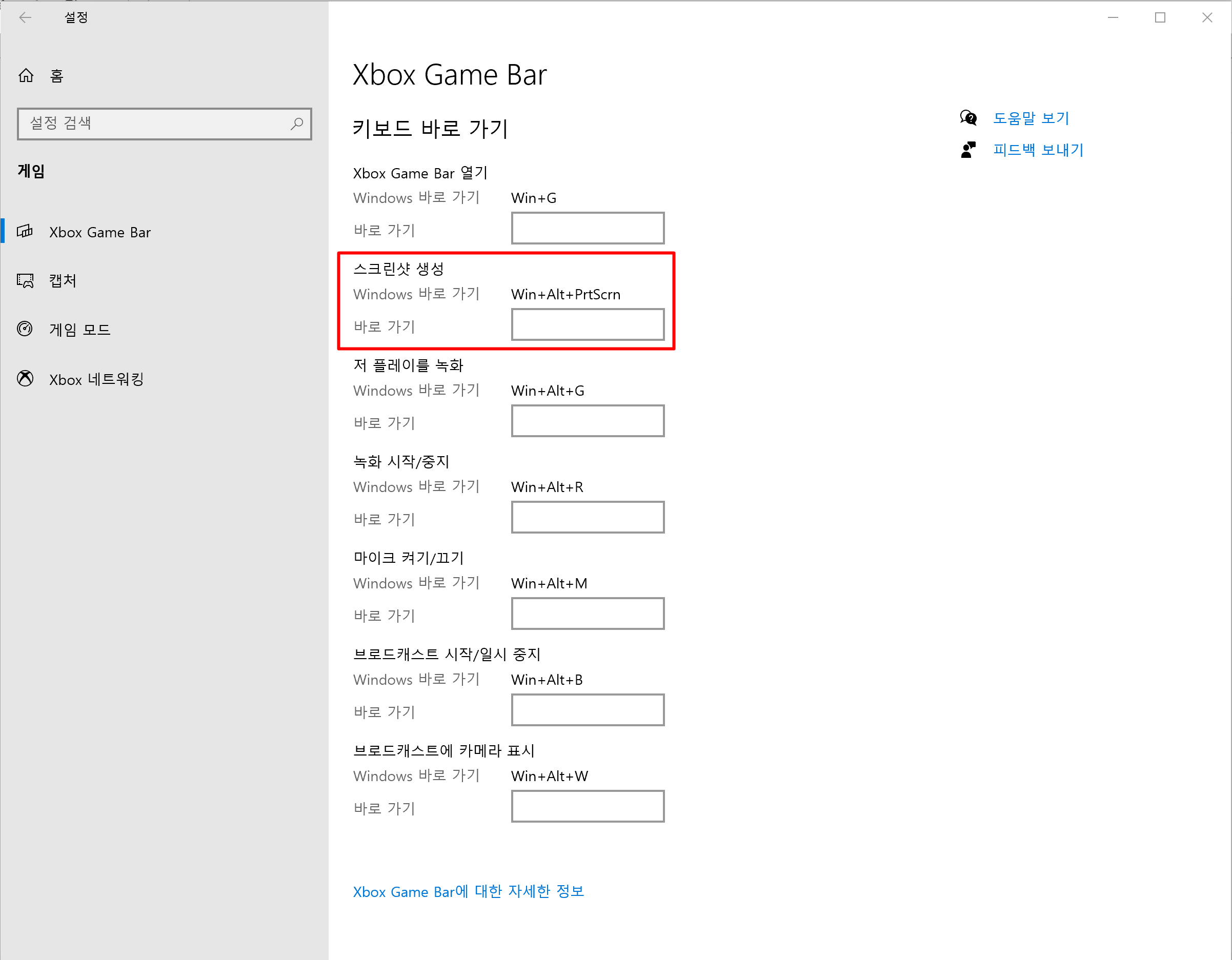Screen dimensions: 1232x960
Task: Click shortcut field for 녹화 시작/중지
Action: pos(587,517)
